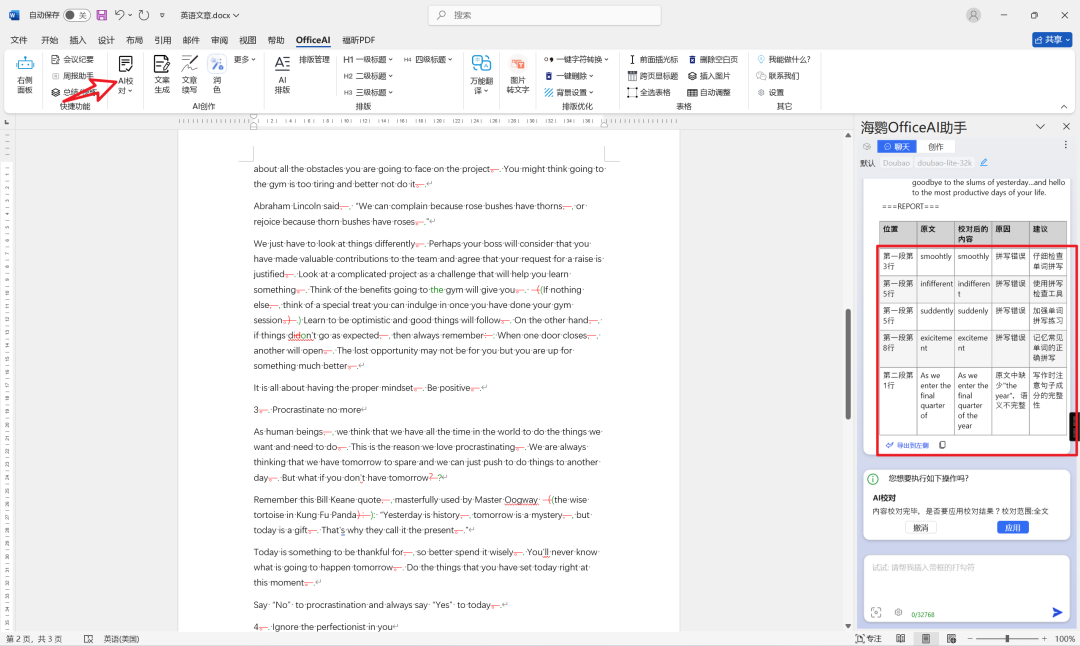Open the OfficeAI ribbon tab
Screen dimensions: 1080x646
click(x=313, y=40)
